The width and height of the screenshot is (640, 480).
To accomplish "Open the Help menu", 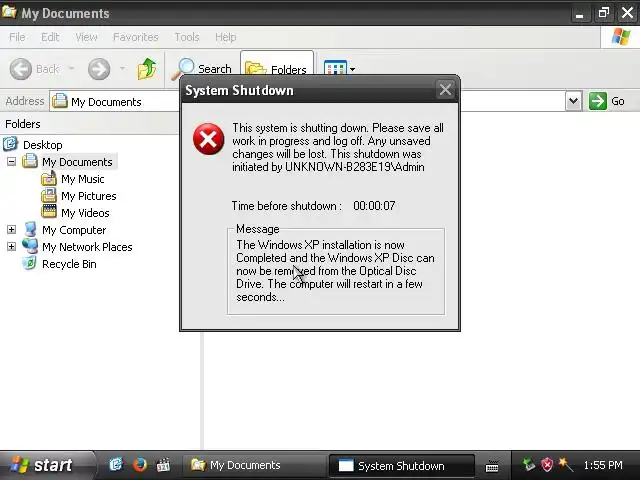I will pos(225,37).
